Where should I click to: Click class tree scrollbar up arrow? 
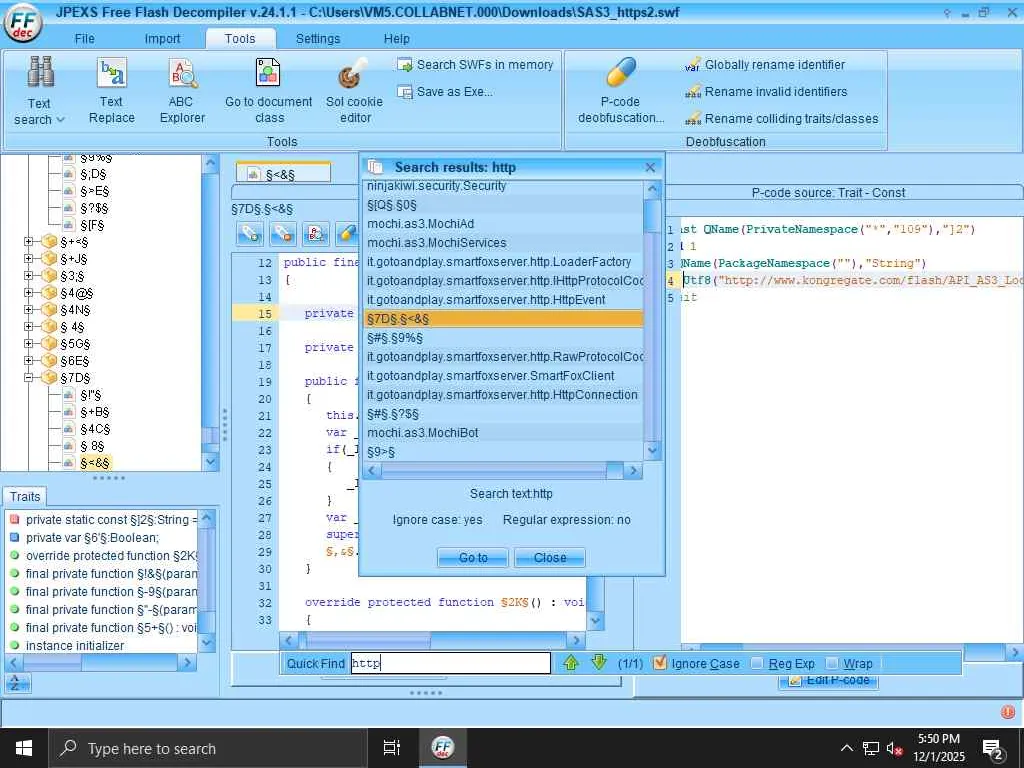click(x=210, y=163)
